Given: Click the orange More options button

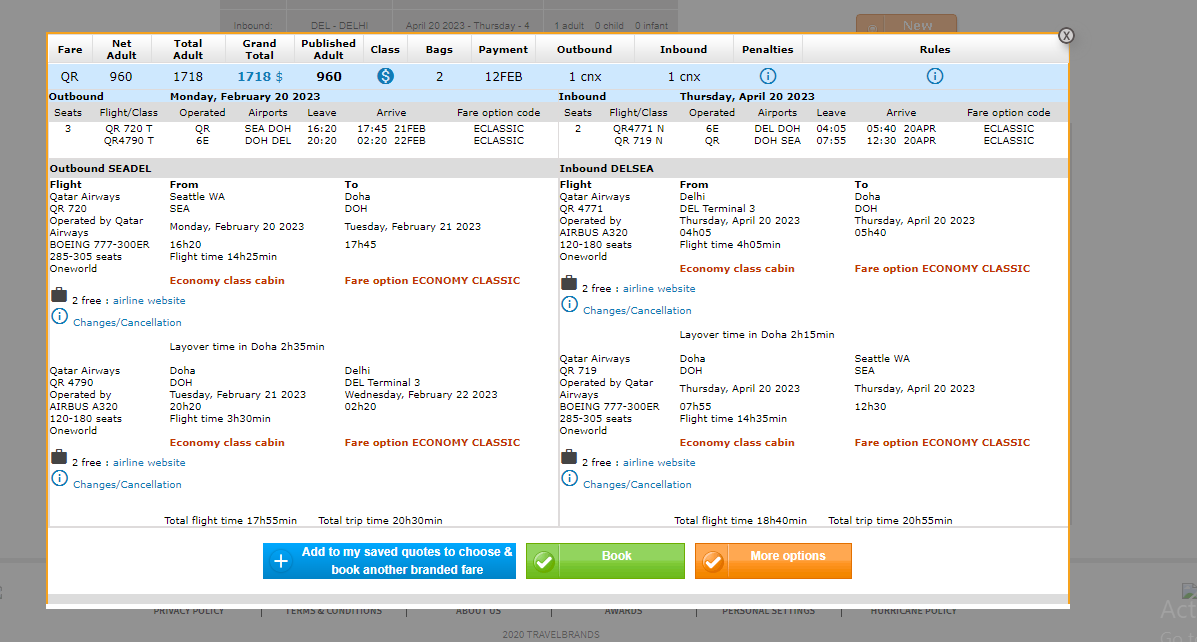Looking at the screenshot, I should [773, 561].
